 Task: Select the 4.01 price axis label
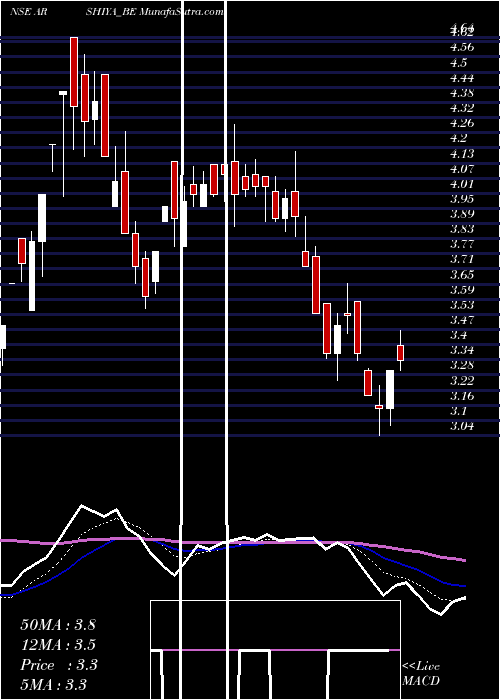tap(462, 183)
